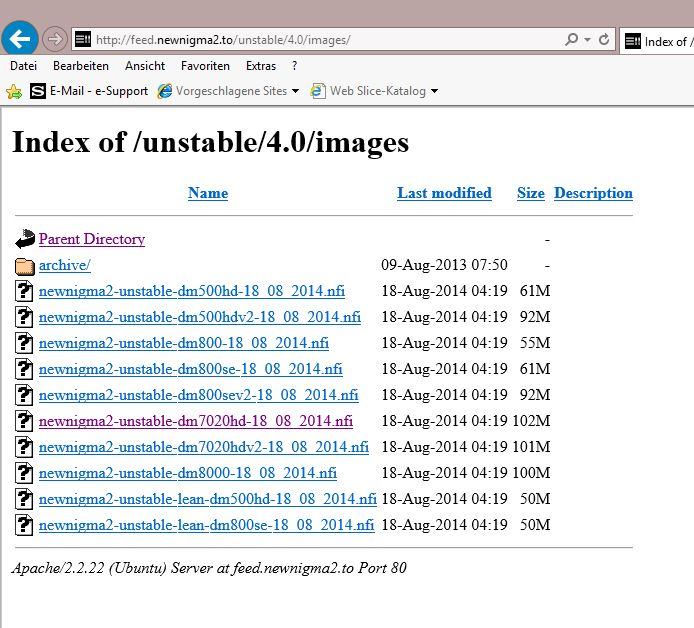The image size is (694, 628).
Task: Click the file icon beside the unstable-dm800se image
Action: 24,369
